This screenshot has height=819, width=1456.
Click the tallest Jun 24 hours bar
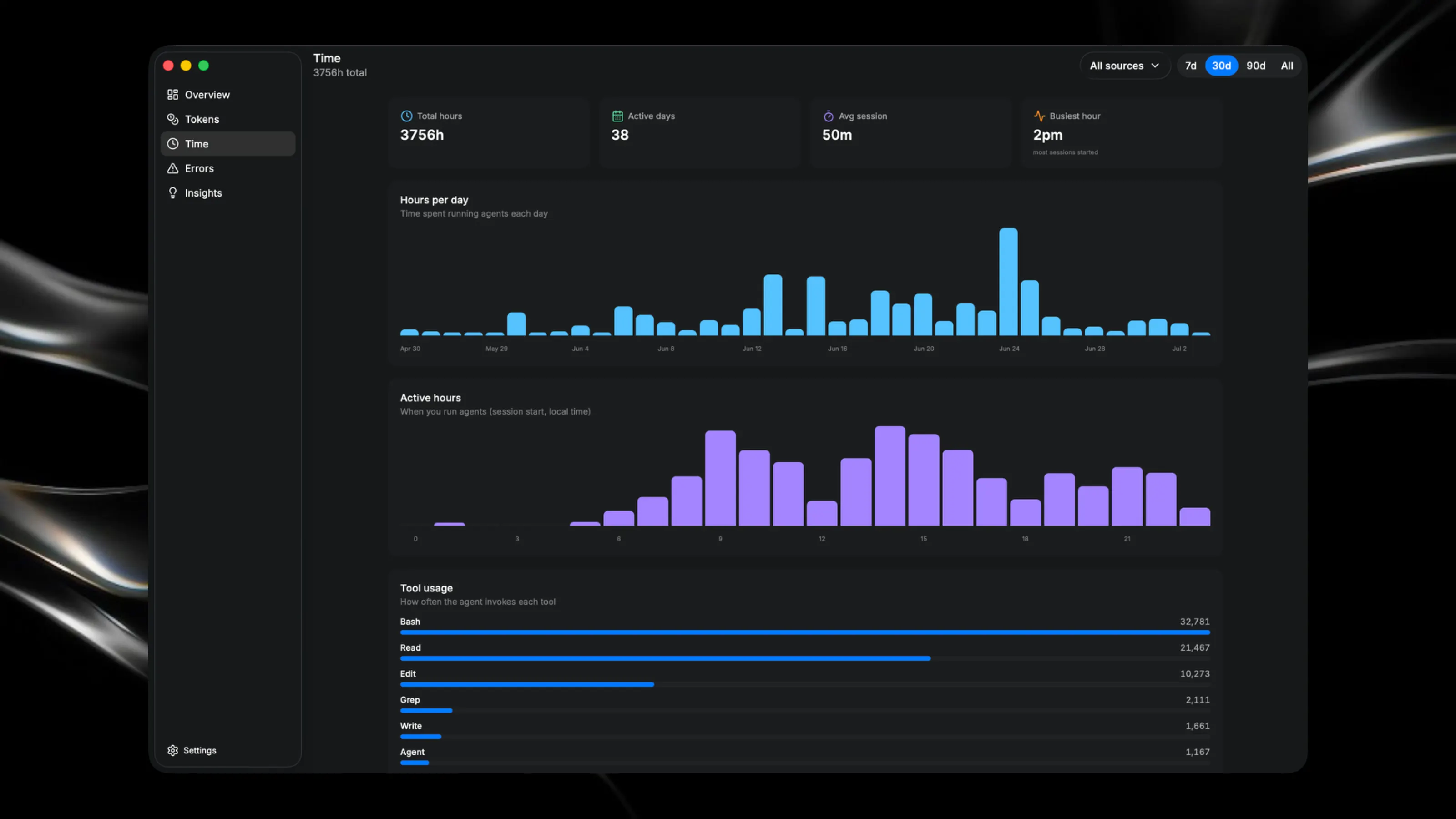[x=1008, y=282]
